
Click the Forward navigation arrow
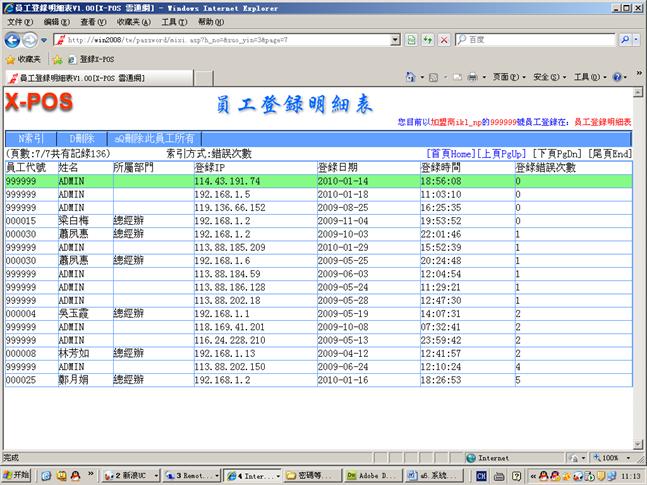click(31, 40)
